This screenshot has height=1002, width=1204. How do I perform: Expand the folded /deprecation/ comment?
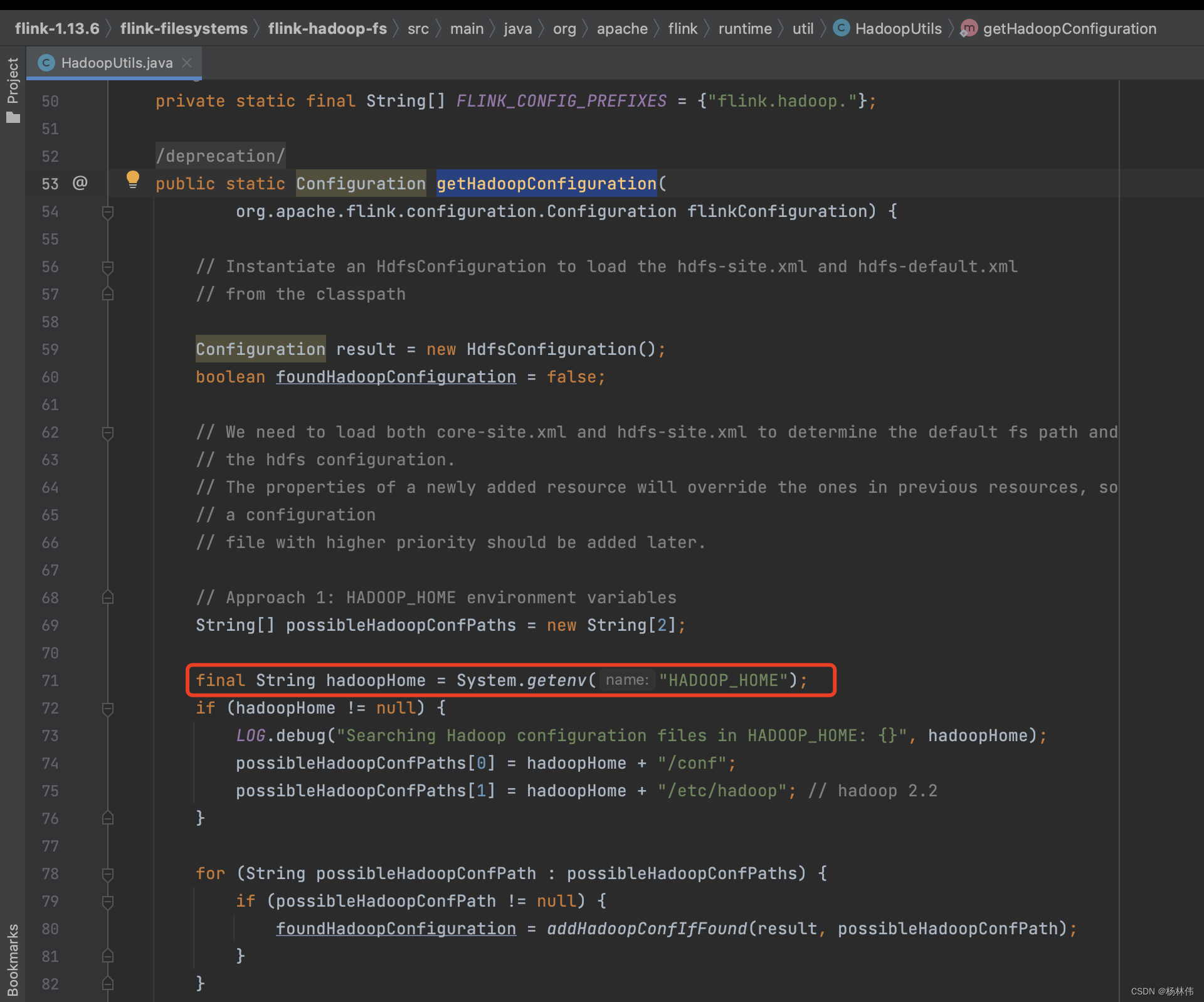click(220, 156)
